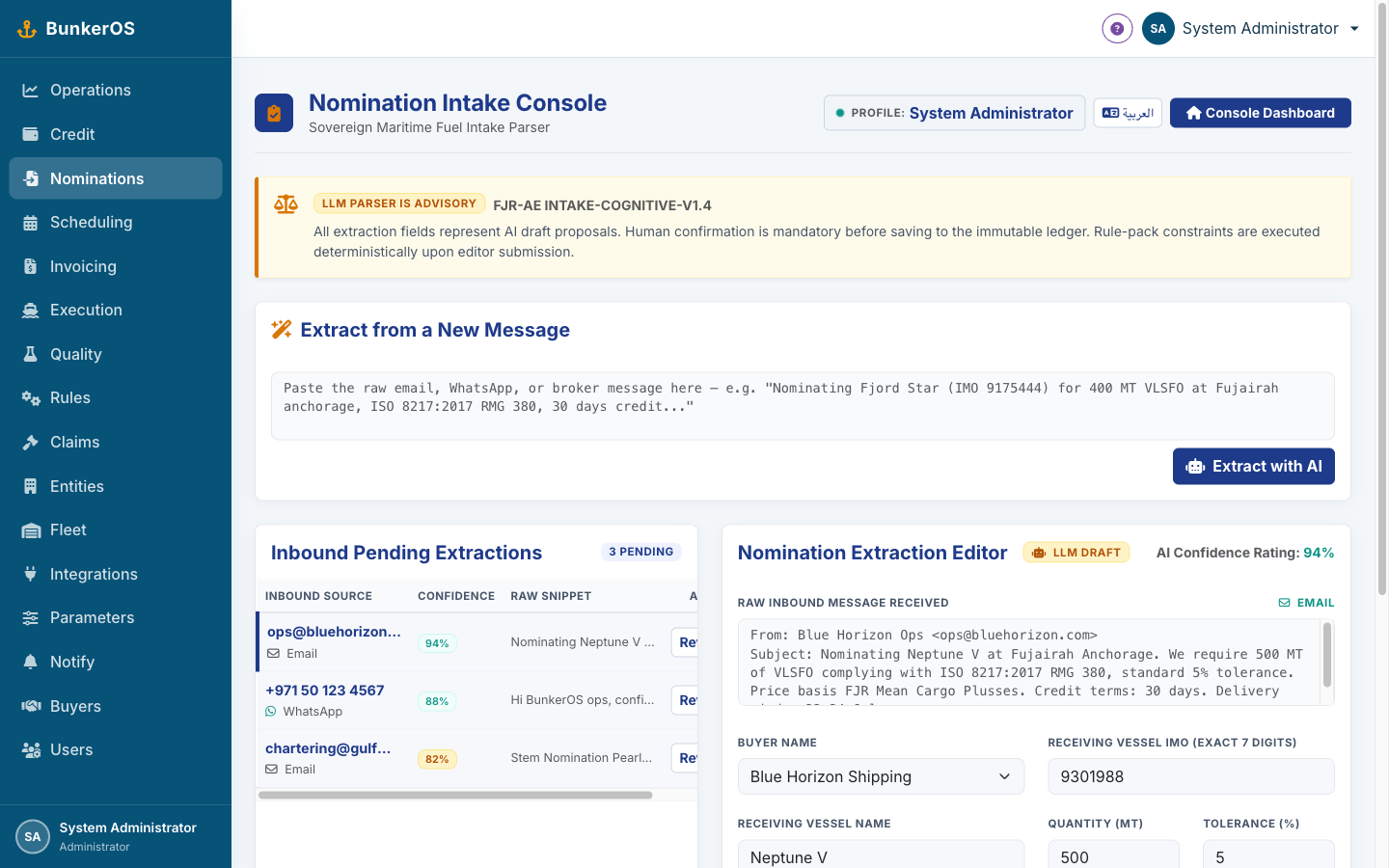Click the page vertical scrollbar

coord(1382,299)
